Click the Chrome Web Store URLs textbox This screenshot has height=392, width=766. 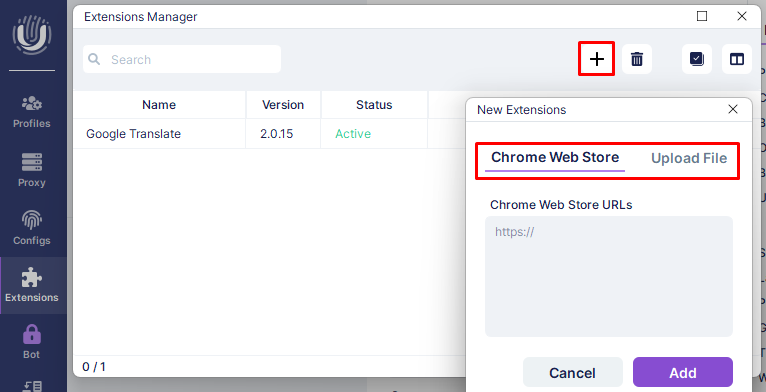609,276
